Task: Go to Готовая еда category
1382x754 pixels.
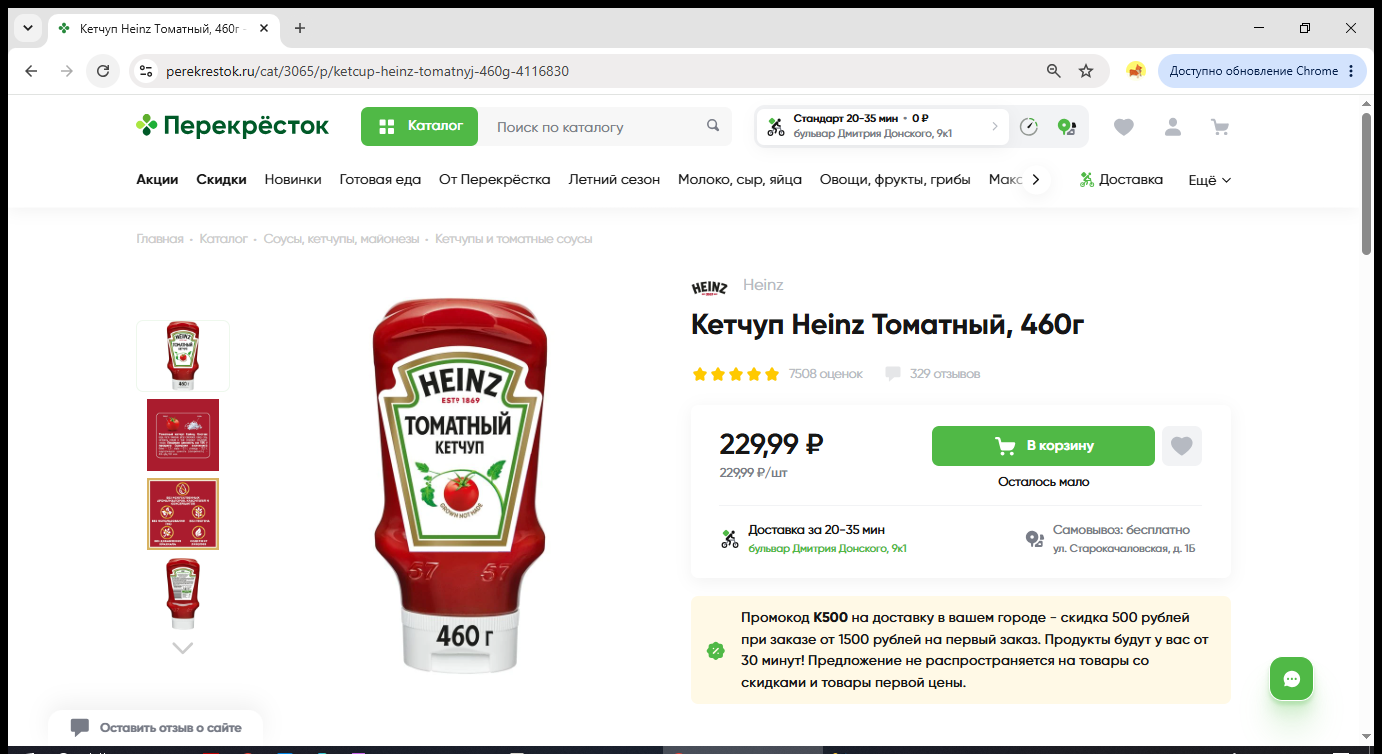Action: 380,180
